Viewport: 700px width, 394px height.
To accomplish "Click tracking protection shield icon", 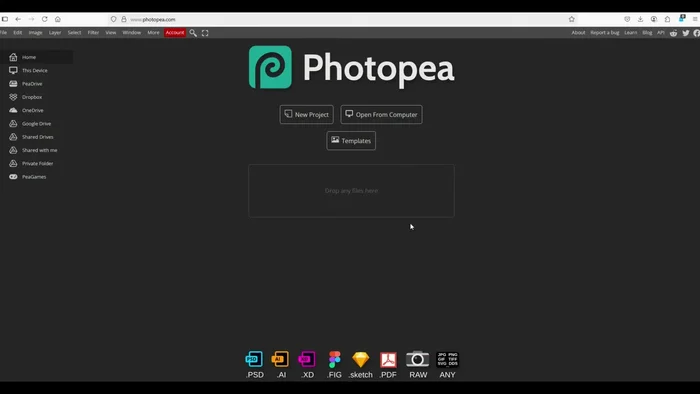I will [113, 19].
